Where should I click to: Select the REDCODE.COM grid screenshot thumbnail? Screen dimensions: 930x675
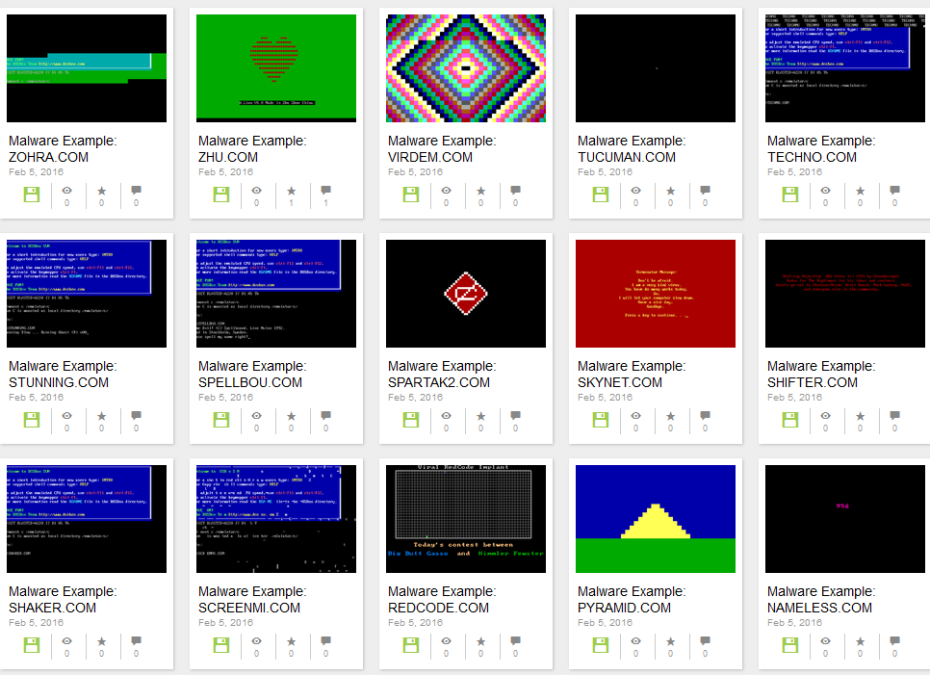pos(466,518)
